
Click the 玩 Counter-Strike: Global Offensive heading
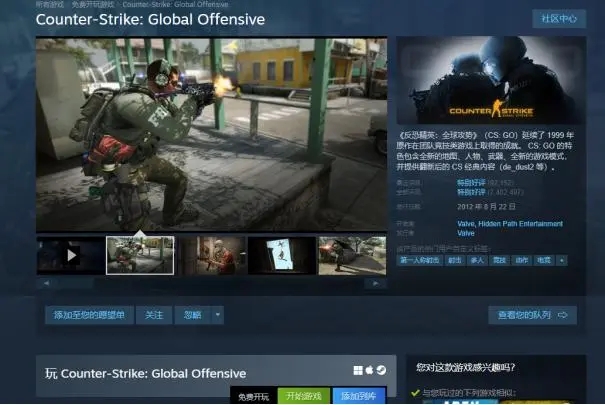[145, 373]
